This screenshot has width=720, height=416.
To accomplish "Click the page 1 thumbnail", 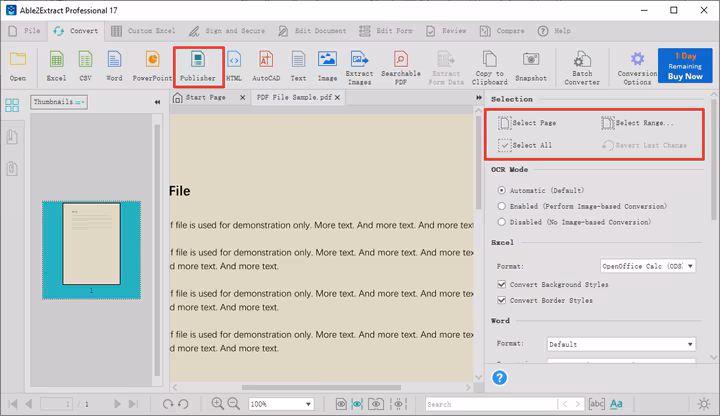I will 91,244.
